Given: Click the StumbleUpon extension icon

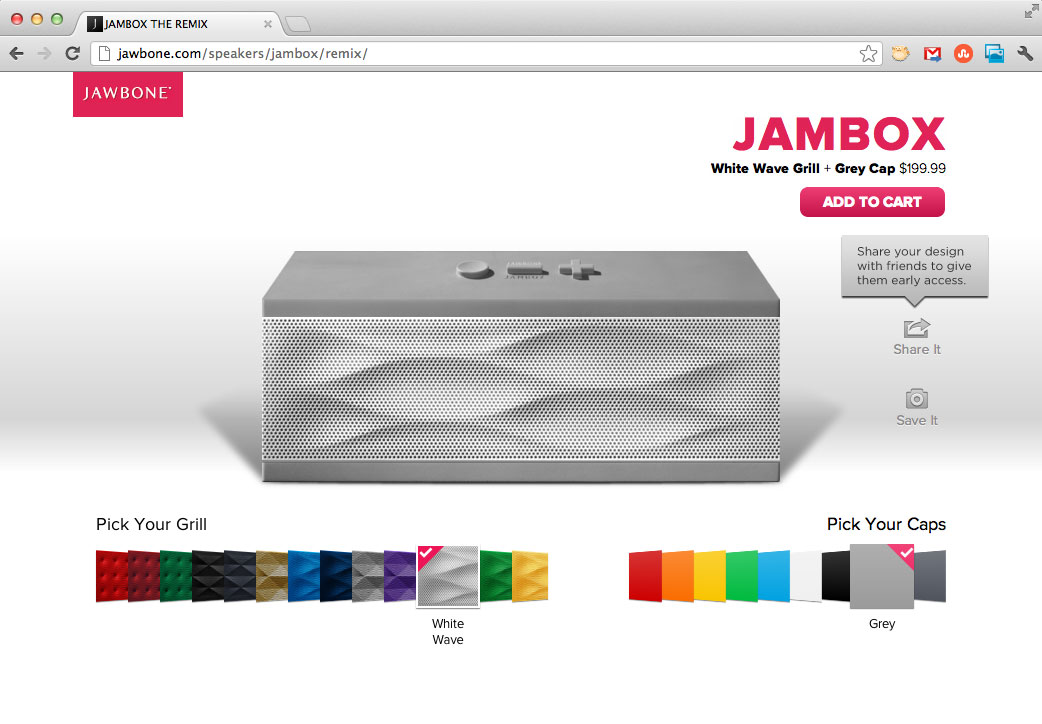Looking at the screenshot, I should [x=963, y=54].
